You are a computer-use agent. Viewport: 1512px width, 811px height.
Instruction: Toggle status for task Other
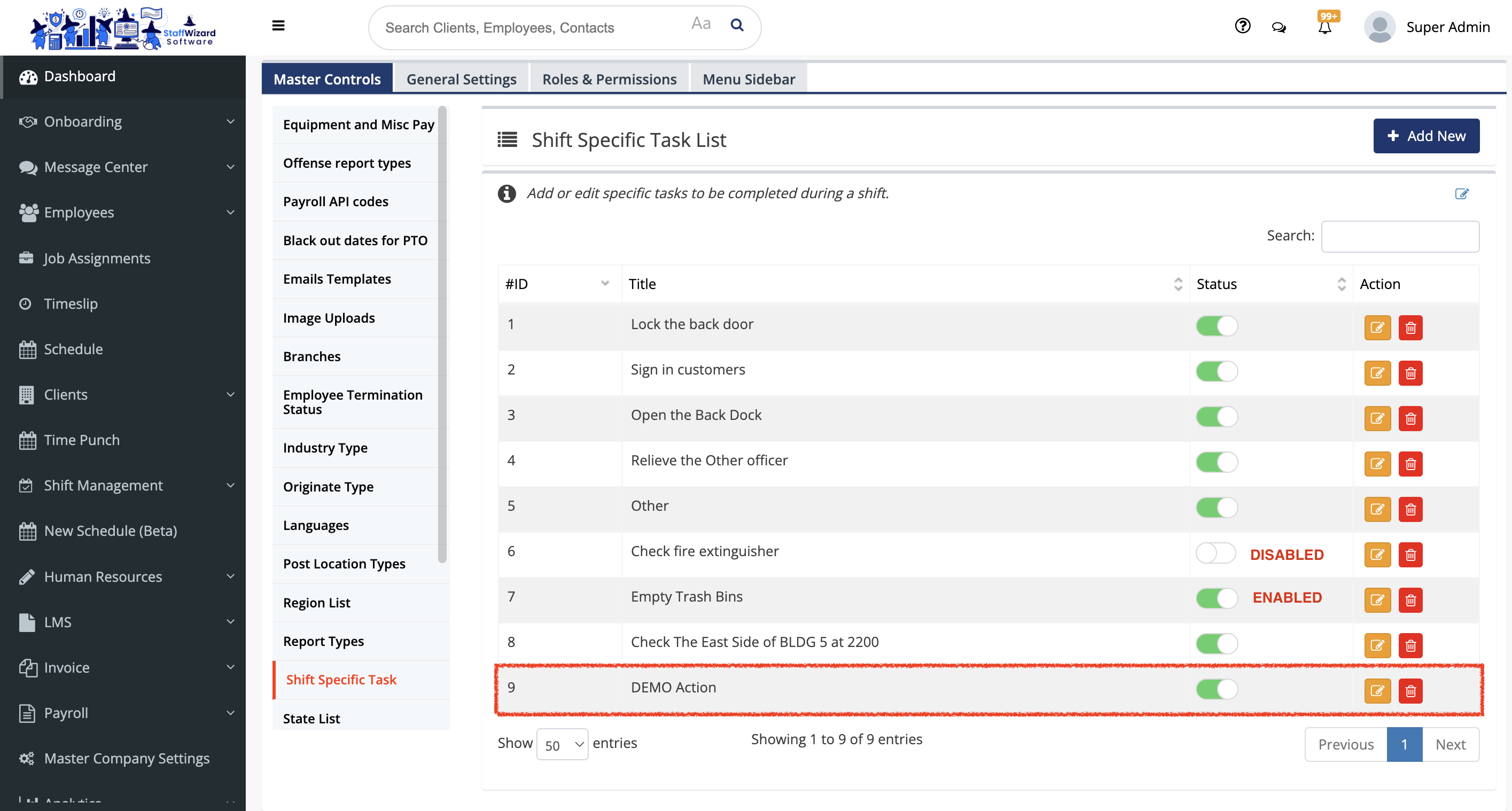1217,507
